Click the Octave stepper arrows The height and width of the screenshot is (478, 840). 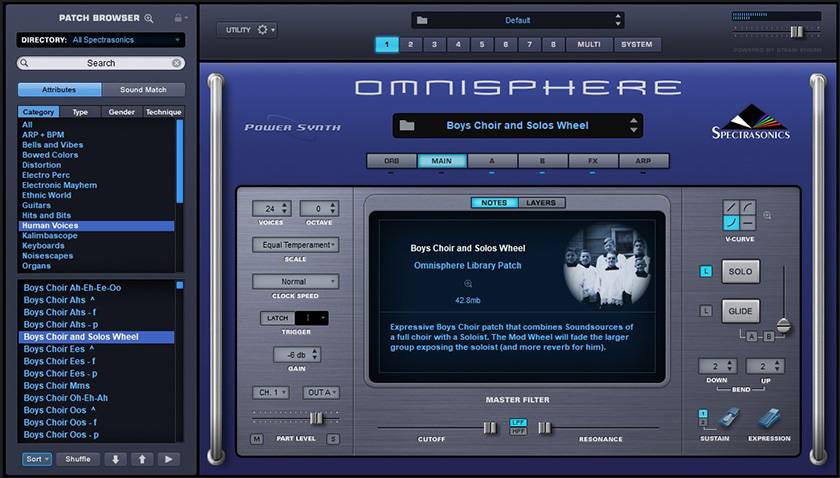[x=333, y=208]
